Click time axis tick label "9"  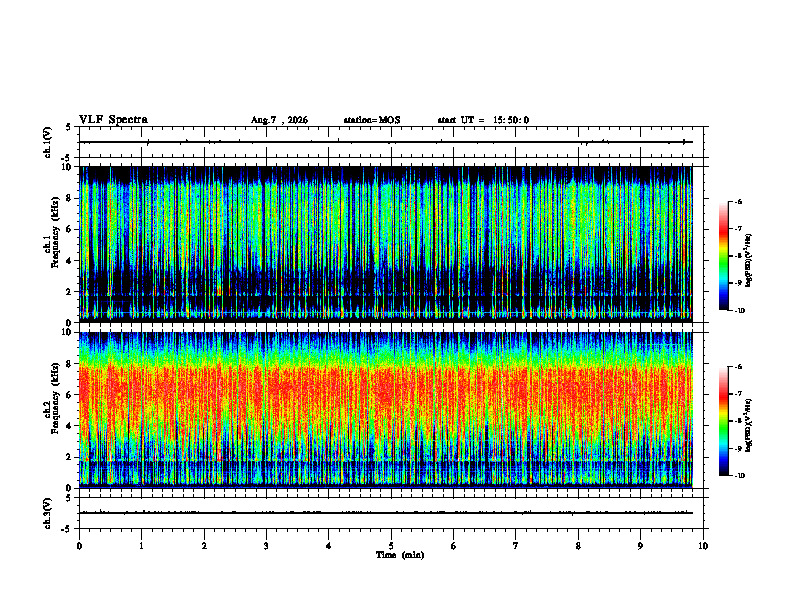(640, 546)
